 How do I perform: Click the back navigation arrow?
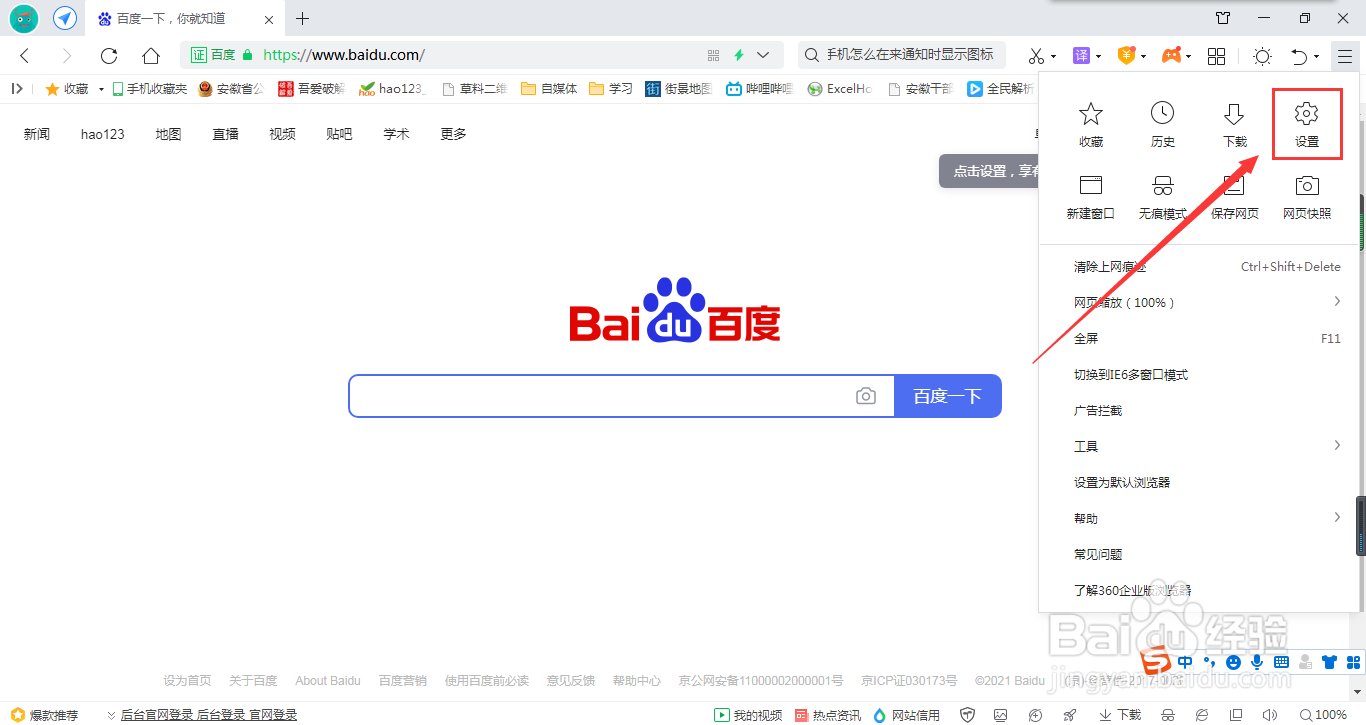[x=25, y=56]
